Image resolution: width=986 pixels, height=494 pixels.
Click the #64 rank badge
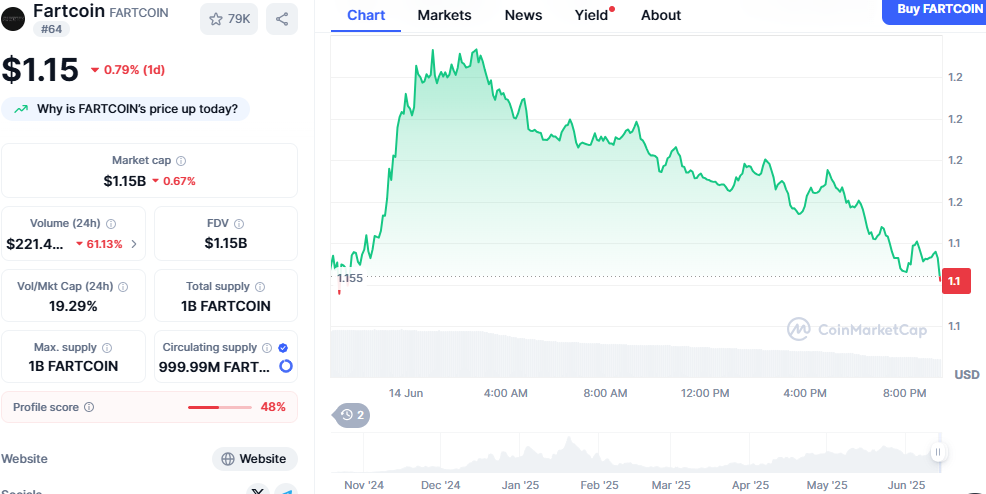point(52,29)
